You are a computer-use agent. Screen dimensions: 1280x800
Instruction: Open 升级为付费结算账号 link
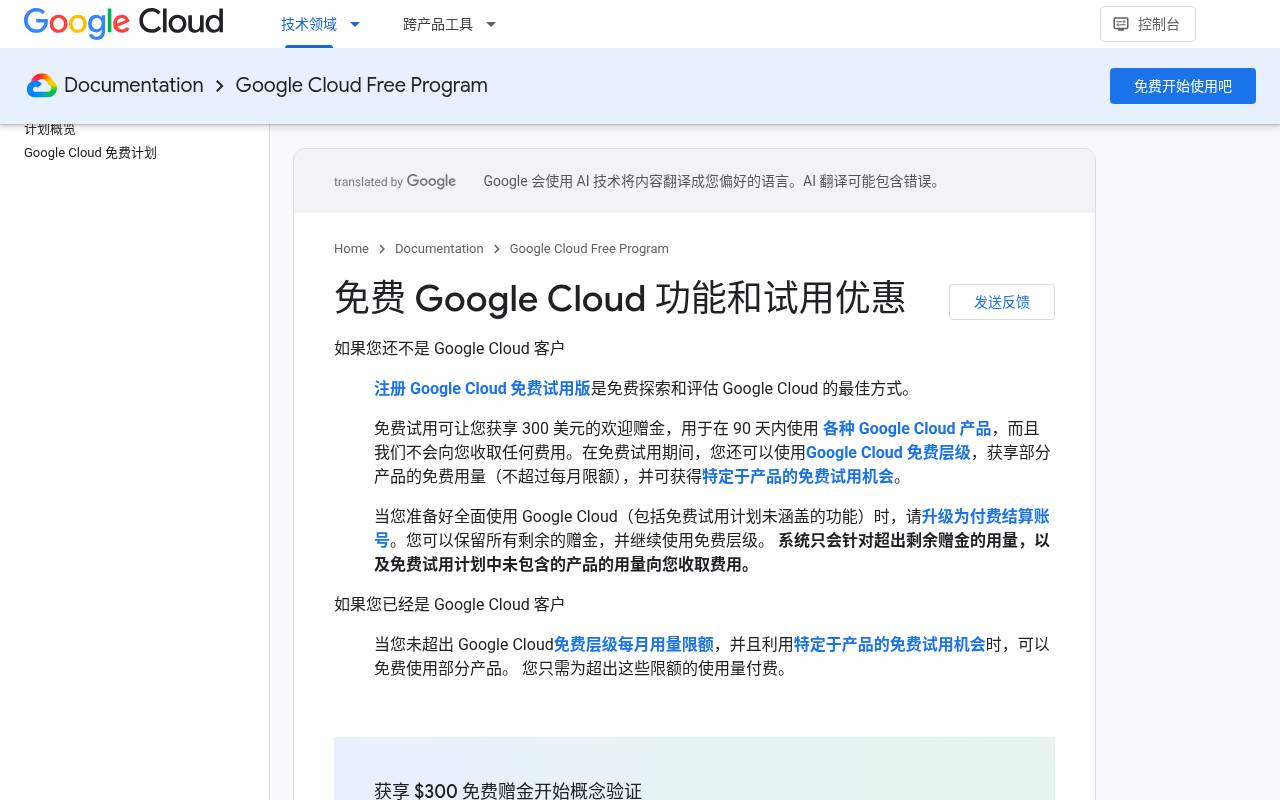(x=985, y=516)
